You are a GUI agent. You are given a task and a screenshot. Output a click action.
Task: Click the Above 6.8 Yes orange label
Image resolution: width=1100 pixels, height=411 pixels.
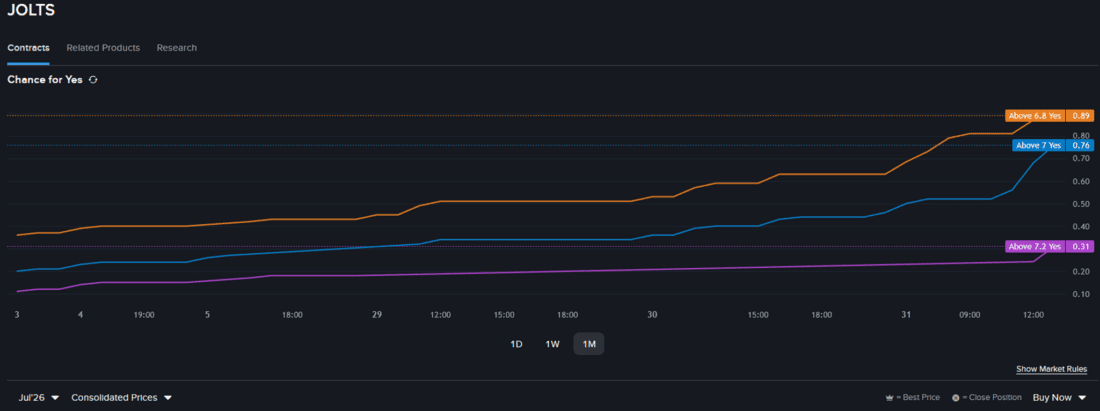click(x=1035, y=116)
